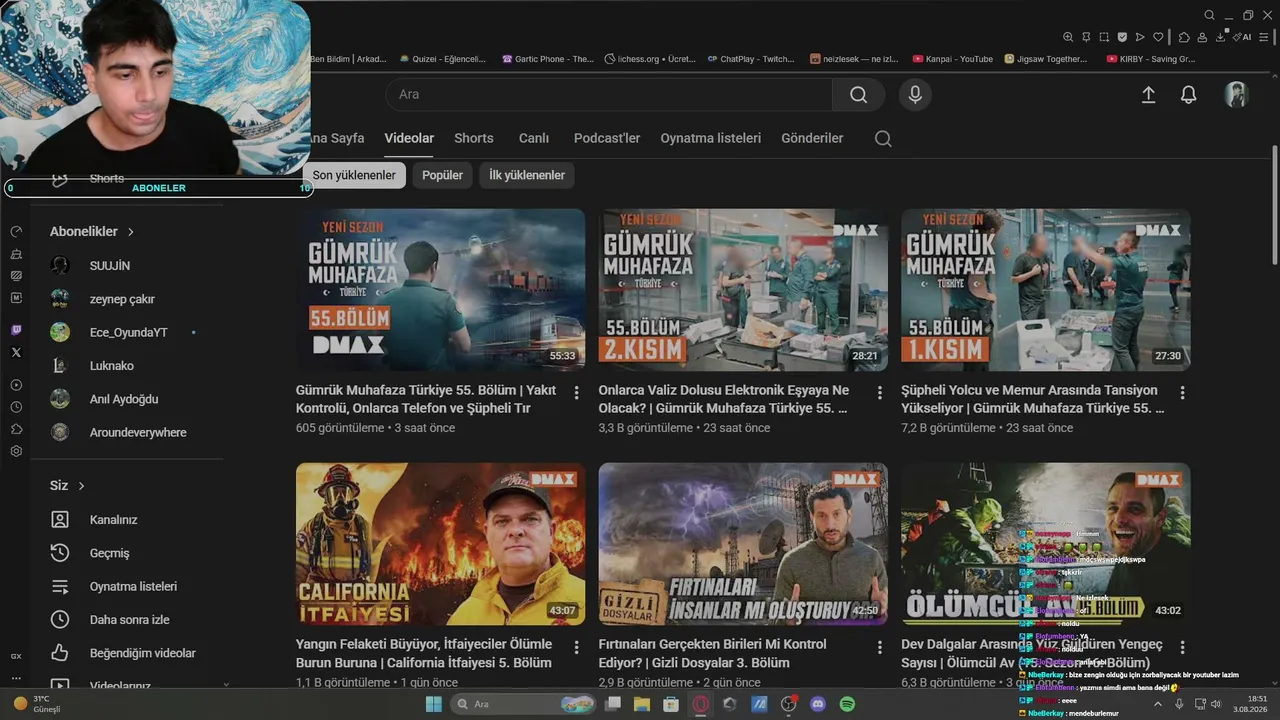Switch to the Canlı tab
The width and height of the screenshot is (1280, 720).
534,138
